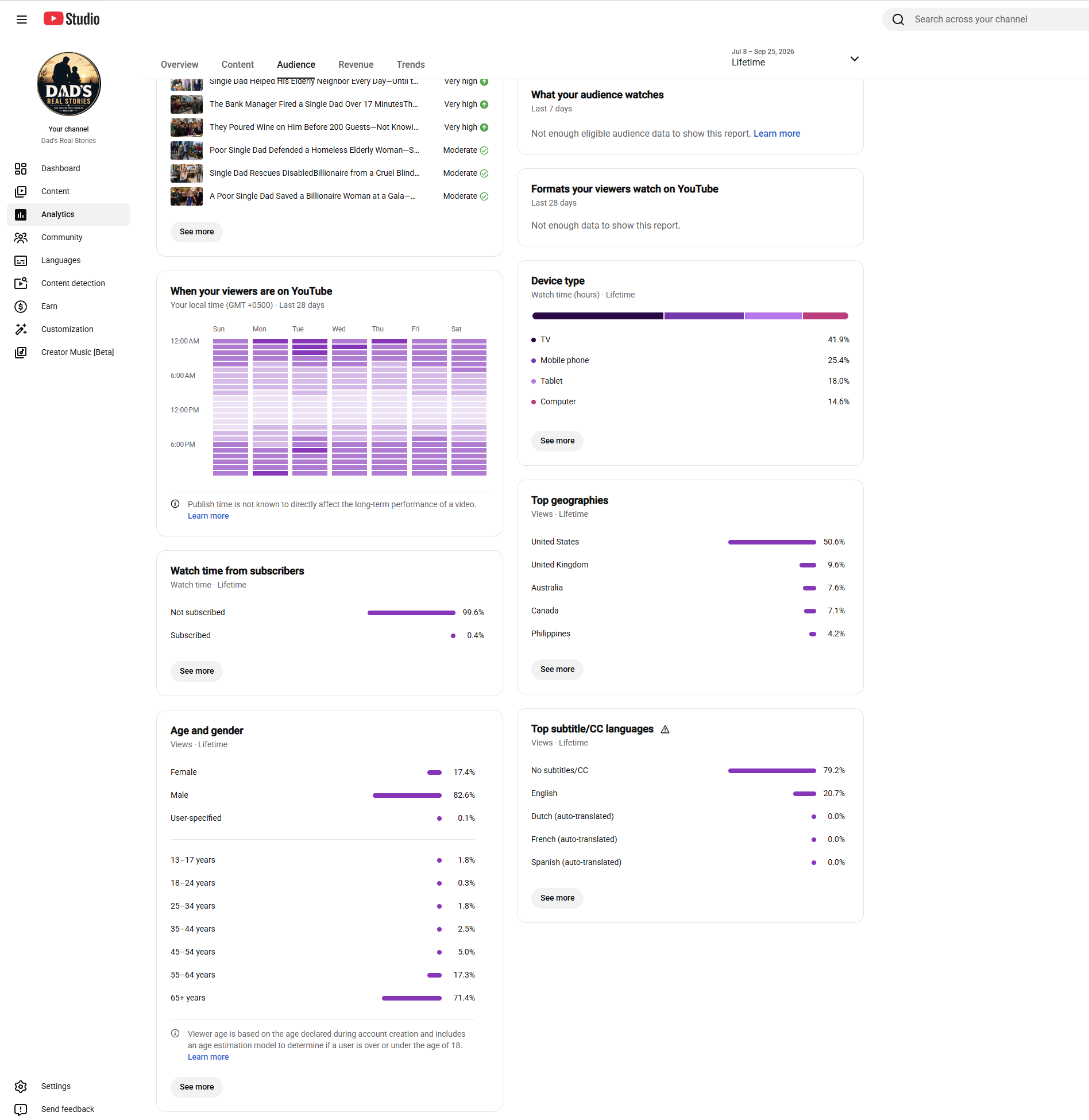Click the Not subscribed watch time bar
The width and height of the screenshot is (1089, 1120).
(x=411, y=613)
